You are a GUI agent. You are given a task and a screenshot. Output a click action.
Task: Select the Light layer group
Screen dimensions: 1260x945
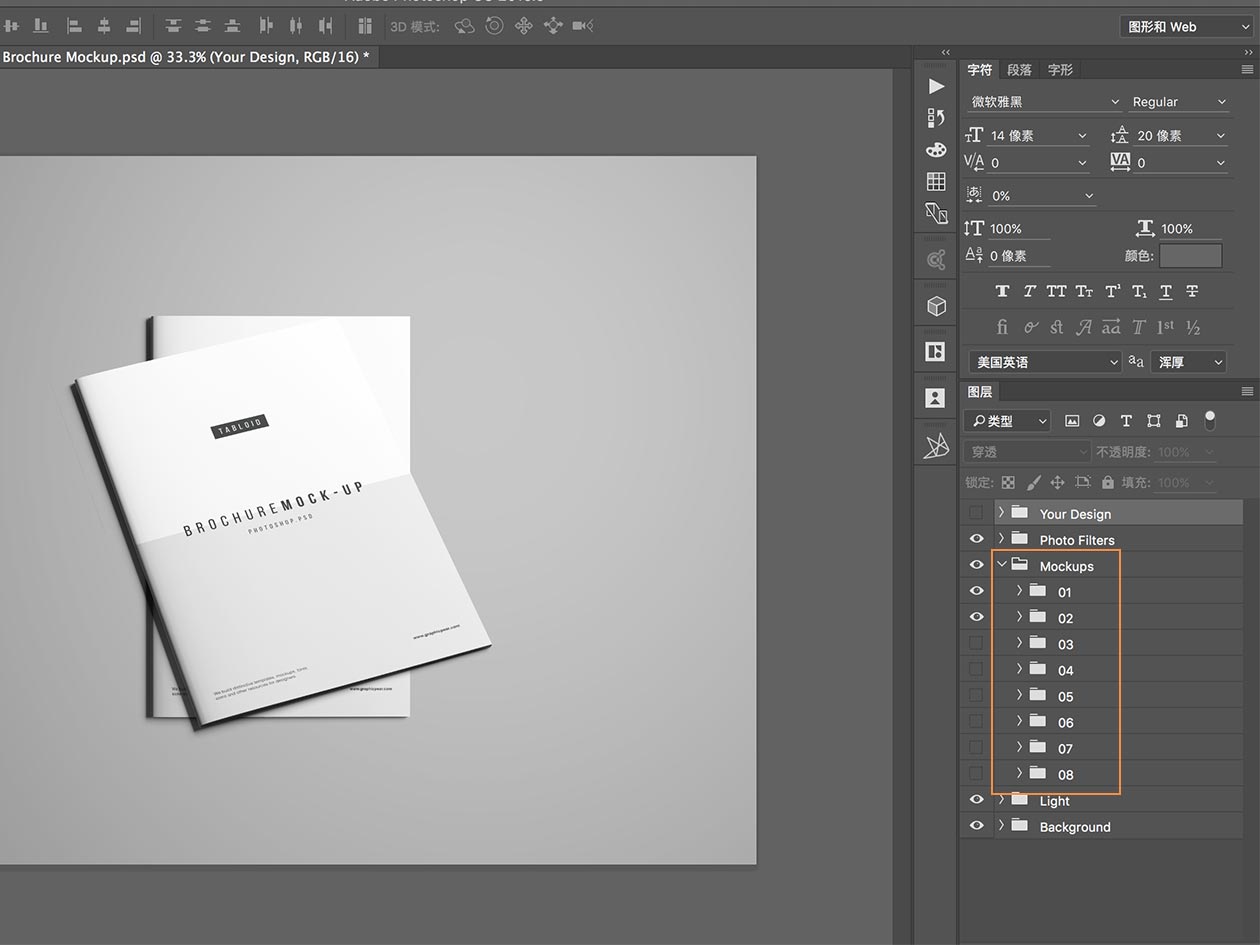click(1054, 801)
